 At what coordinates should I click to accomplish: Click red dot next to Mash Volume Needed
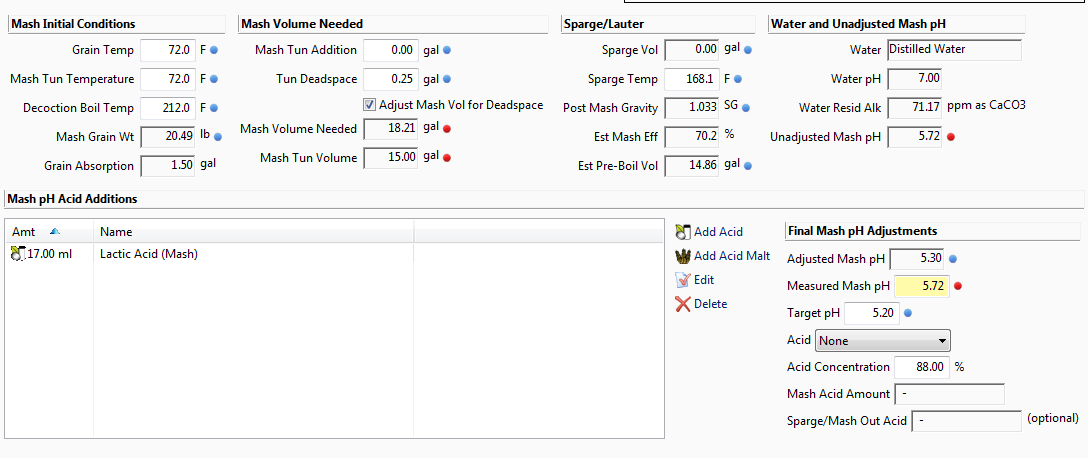coord(448,129)
